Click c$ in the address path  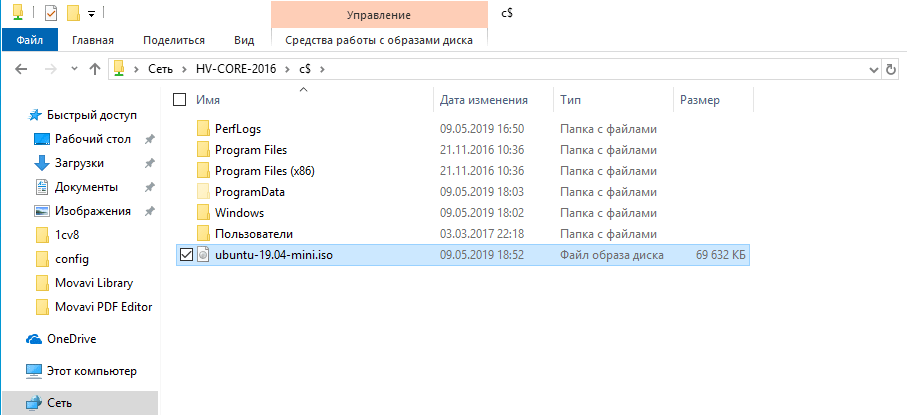[305, 69]
